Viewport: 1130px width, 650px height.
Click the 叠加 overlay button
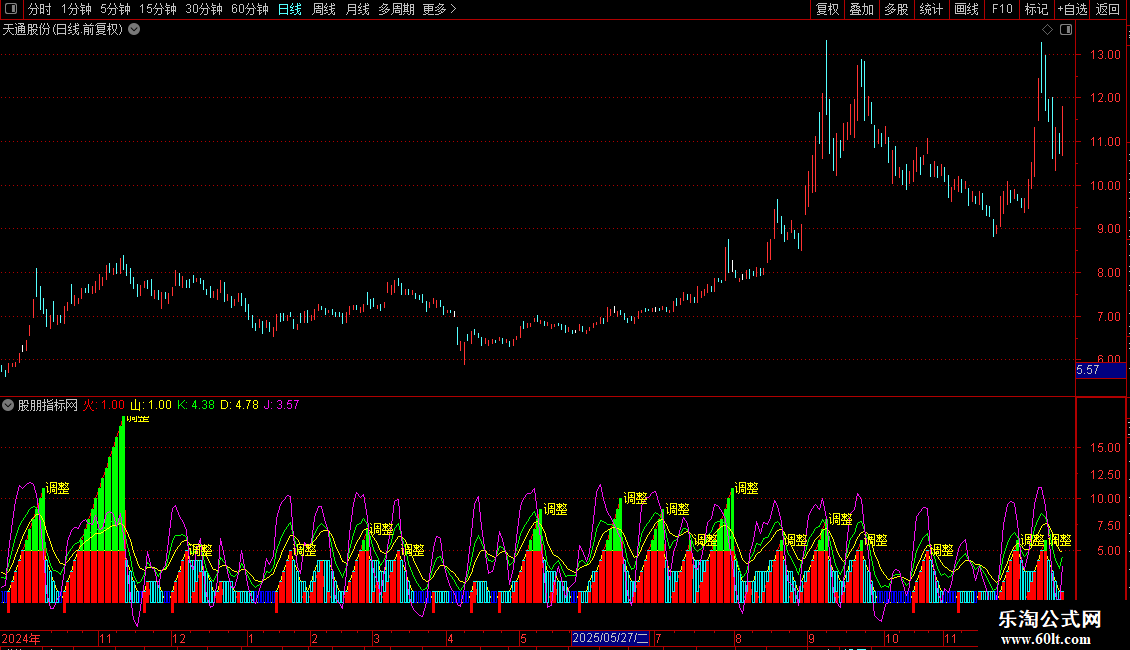[862, 9]
